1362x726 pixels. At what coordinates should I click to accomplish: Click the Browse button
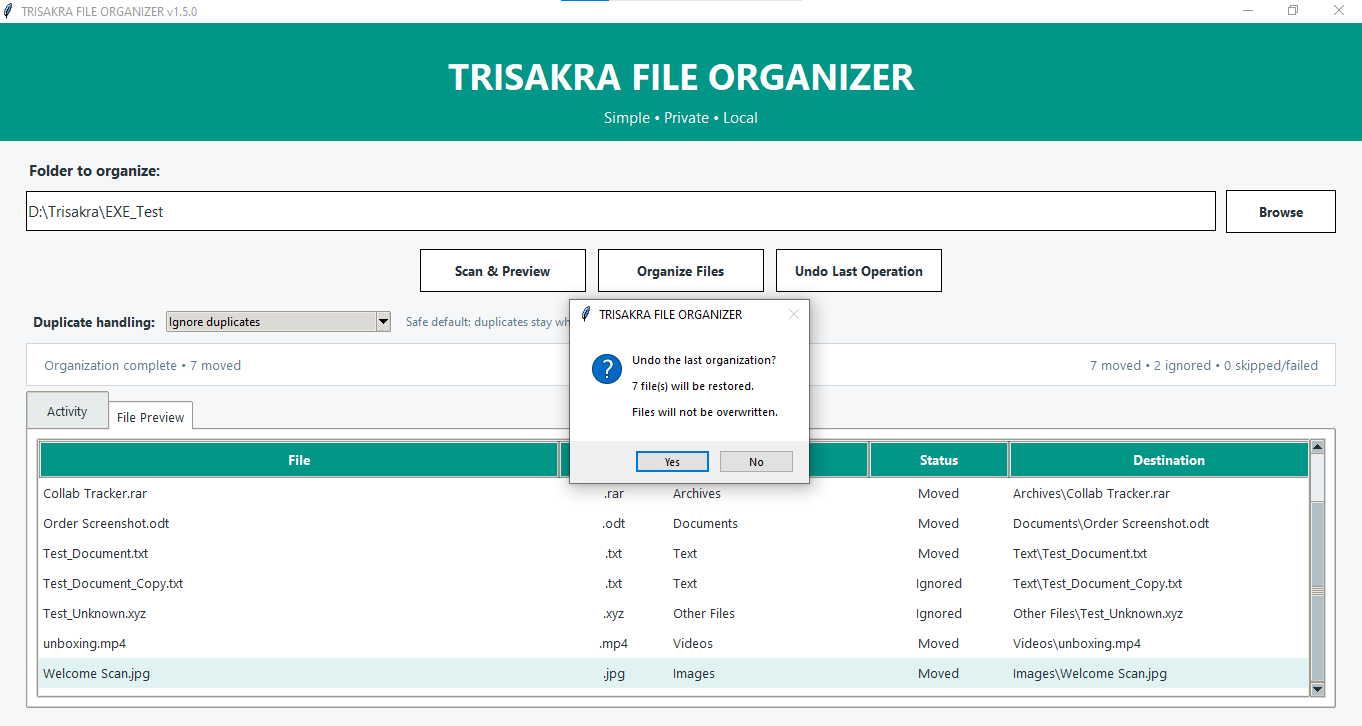[x=1281, y=212]
